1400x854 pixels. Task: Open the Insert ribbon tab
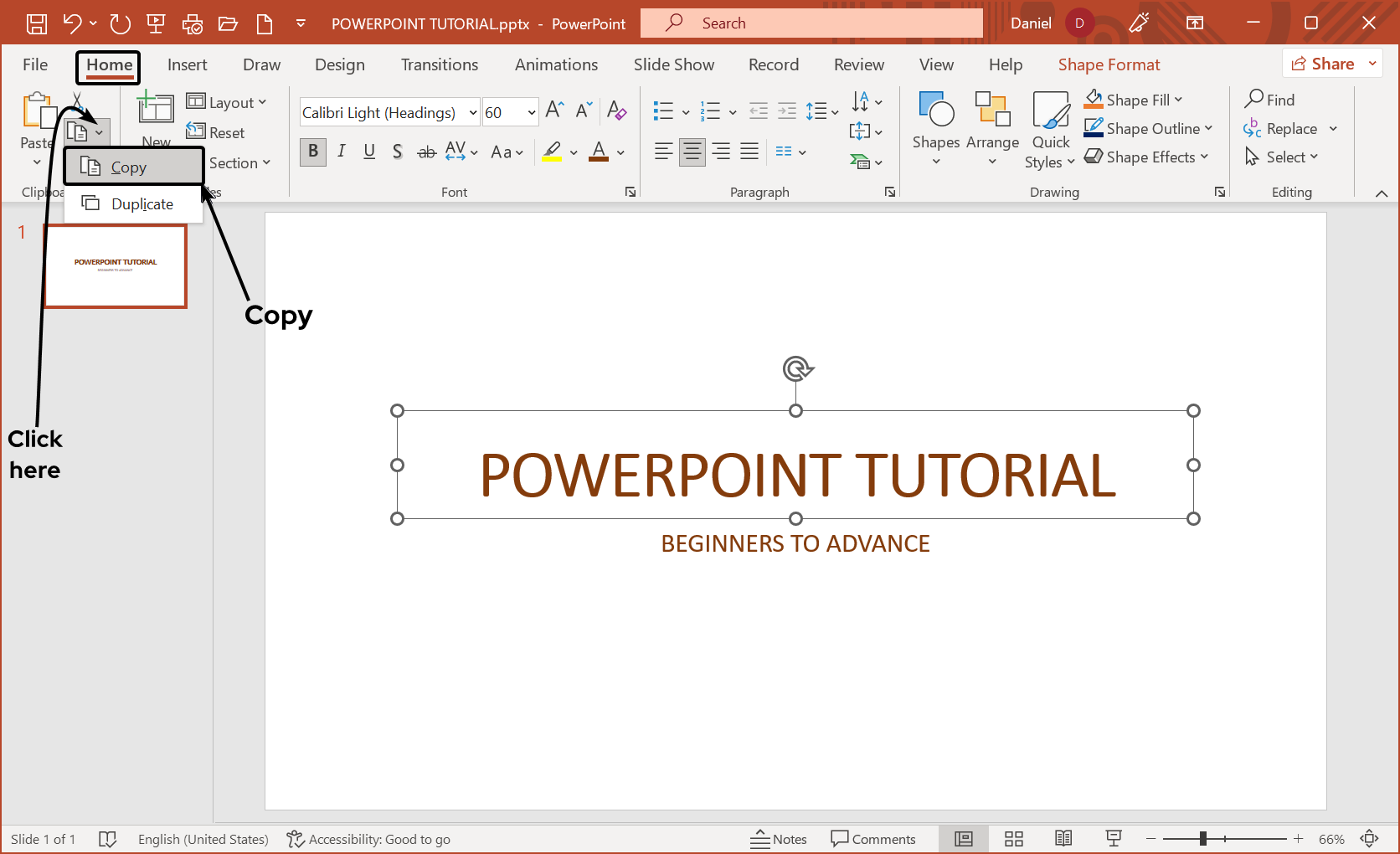pyautogui.click(x=187, y=64)
